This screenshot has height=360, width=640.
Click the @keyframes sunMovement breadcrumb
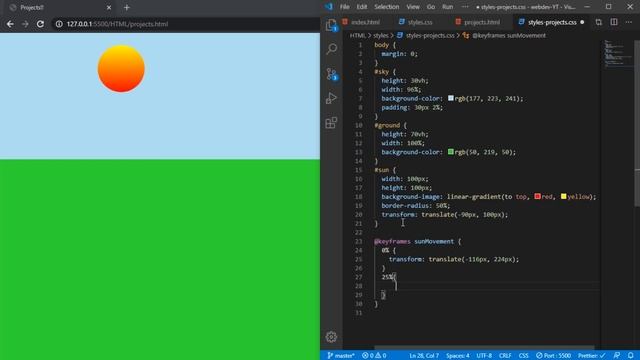[x=509, y=36]
